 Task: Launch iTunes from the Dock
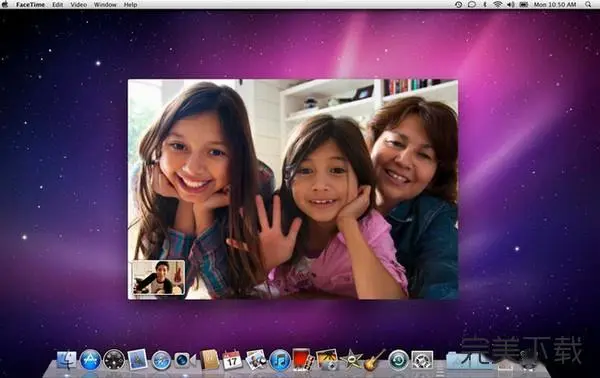(x=280, y=360)
